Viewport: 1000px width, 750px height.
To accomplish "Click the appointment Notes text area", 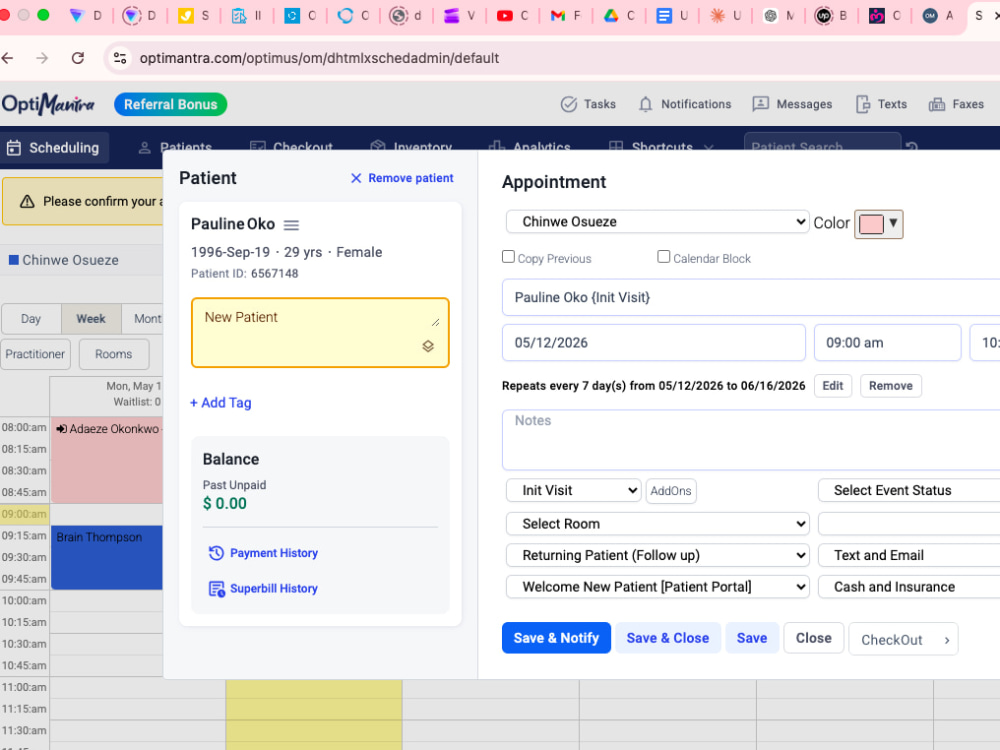I will tap(751, 440).
